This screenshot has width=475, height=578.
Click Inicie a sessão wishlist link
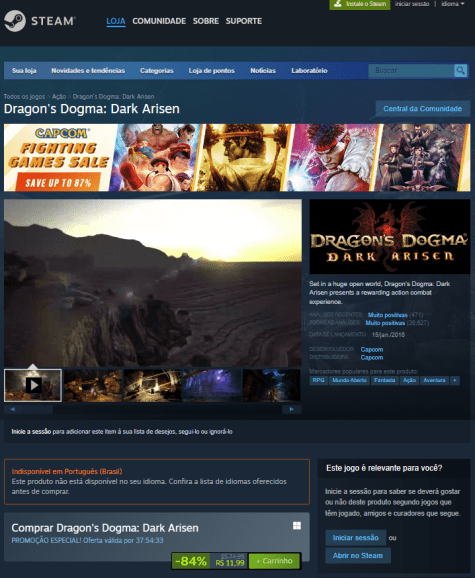[31, 432]
